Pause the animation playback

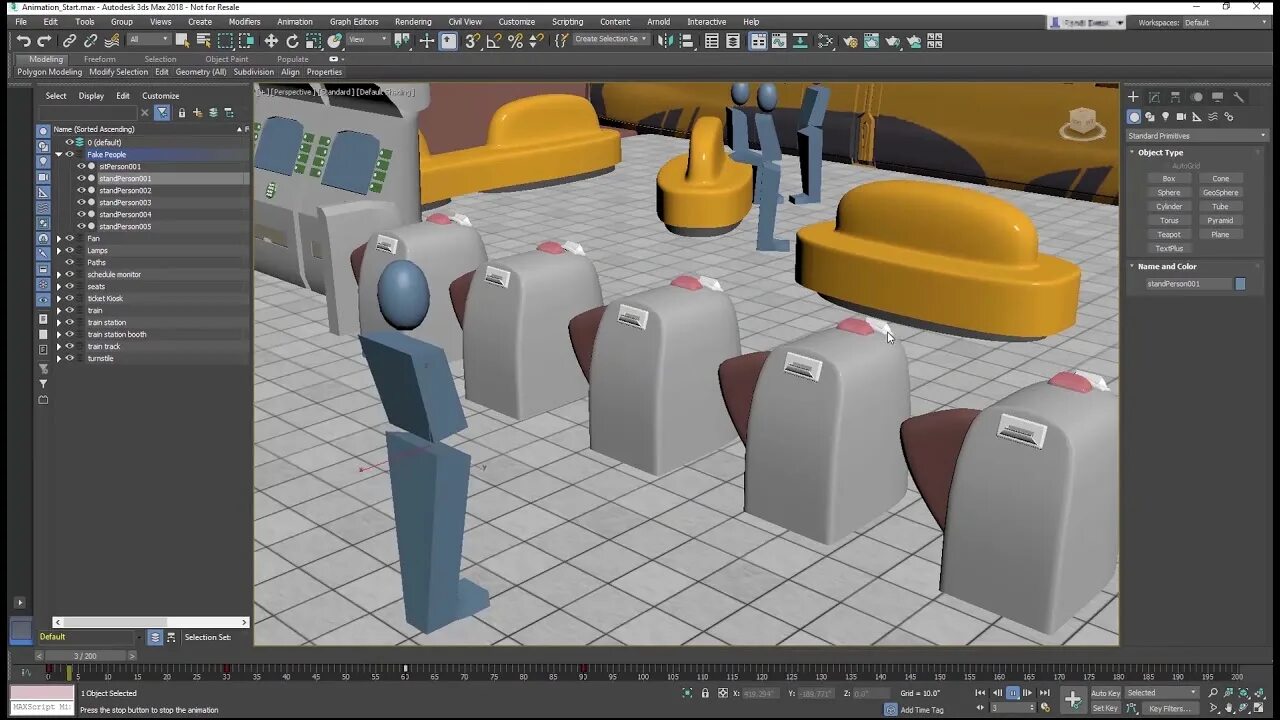(x=1013, y=693)
